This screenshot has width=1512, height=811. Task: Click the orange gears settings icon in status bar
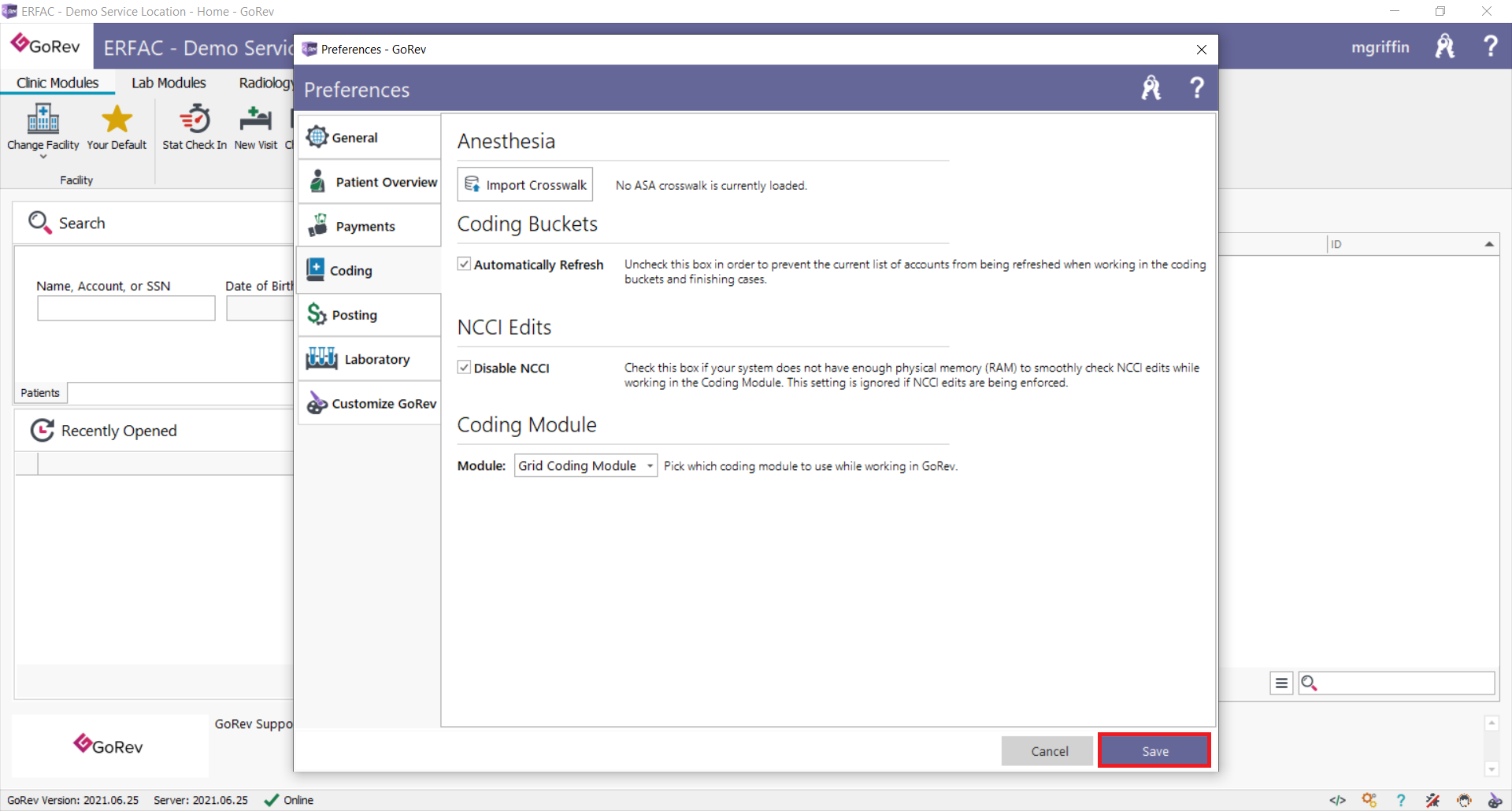click(1369, 800)
